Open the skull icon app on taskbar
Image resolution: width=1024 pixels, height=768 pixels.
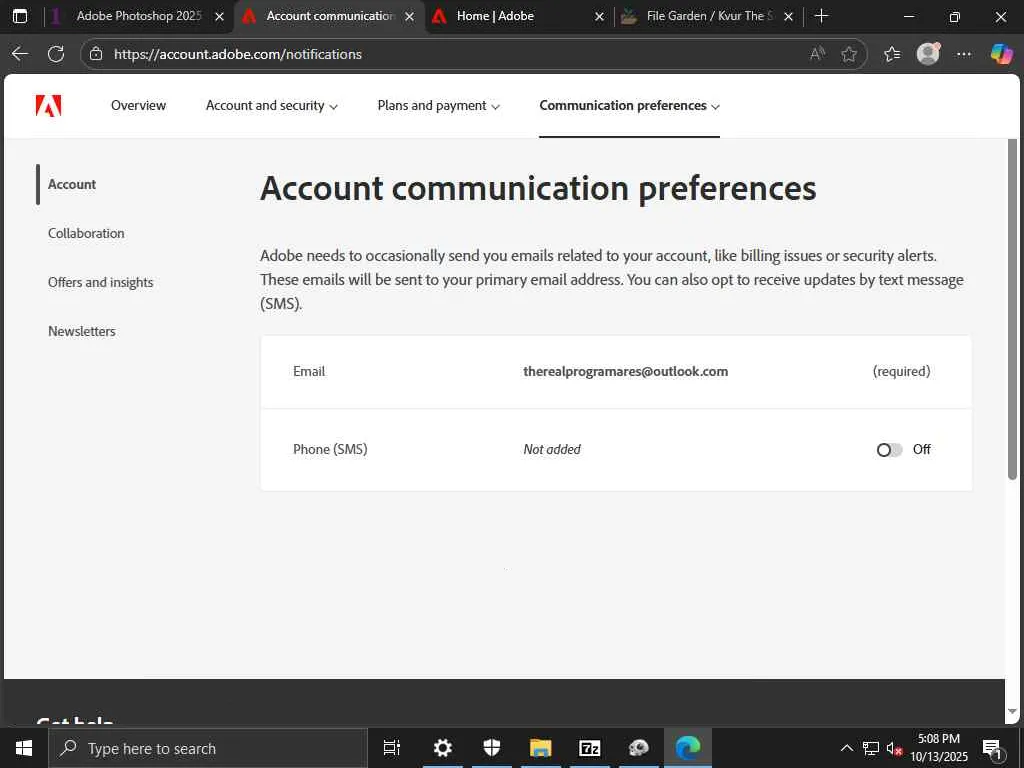click(639, 748)
